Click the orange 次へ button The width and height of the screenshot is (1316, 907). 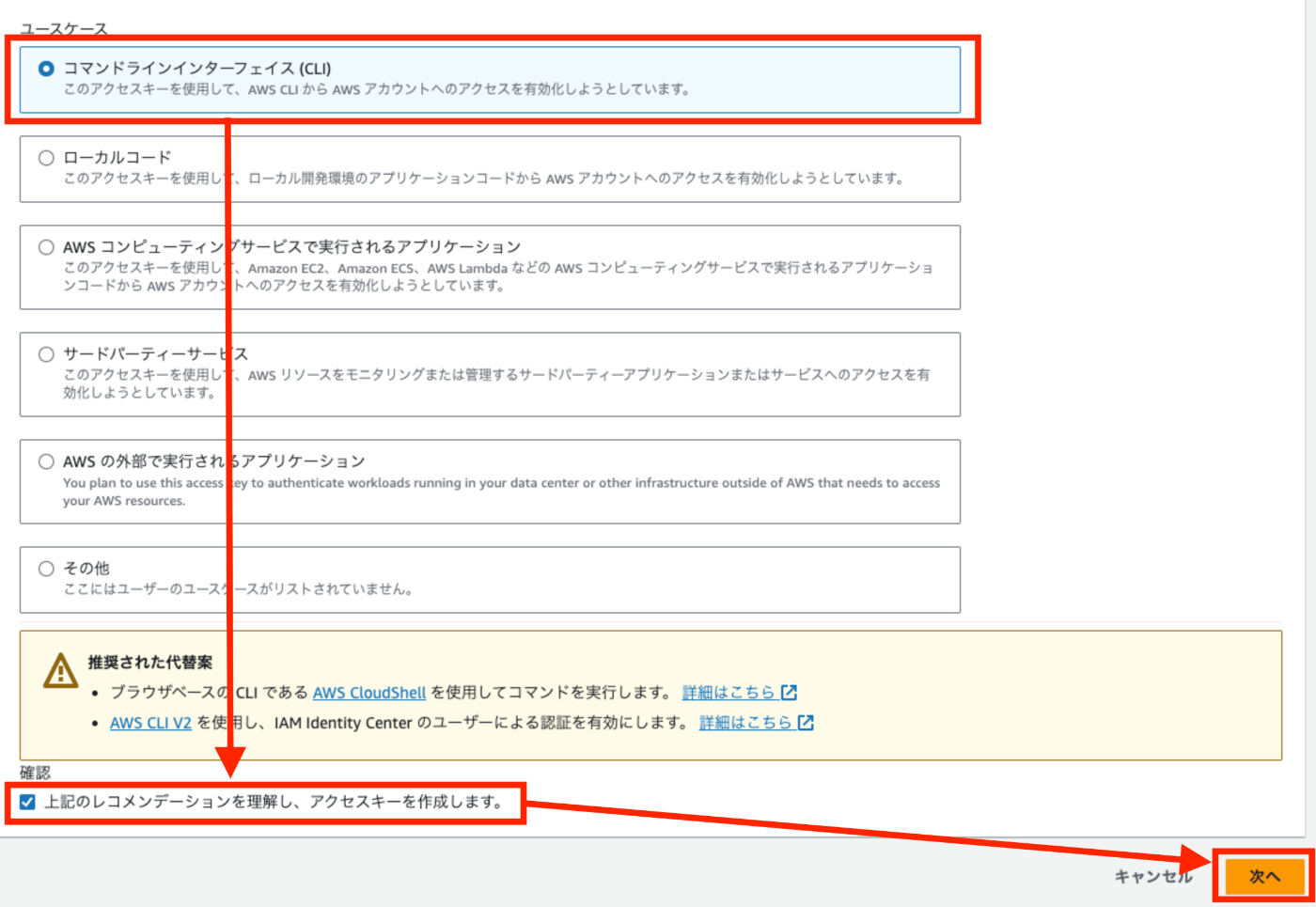tap(1263, 876)
